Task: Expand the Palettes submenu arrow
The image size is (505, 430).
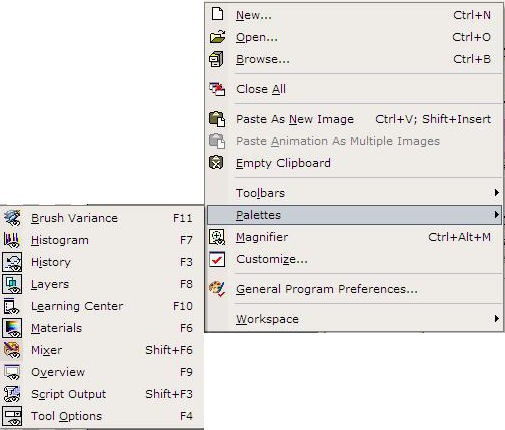Action: pyautogui.click(x=497, y=215)
